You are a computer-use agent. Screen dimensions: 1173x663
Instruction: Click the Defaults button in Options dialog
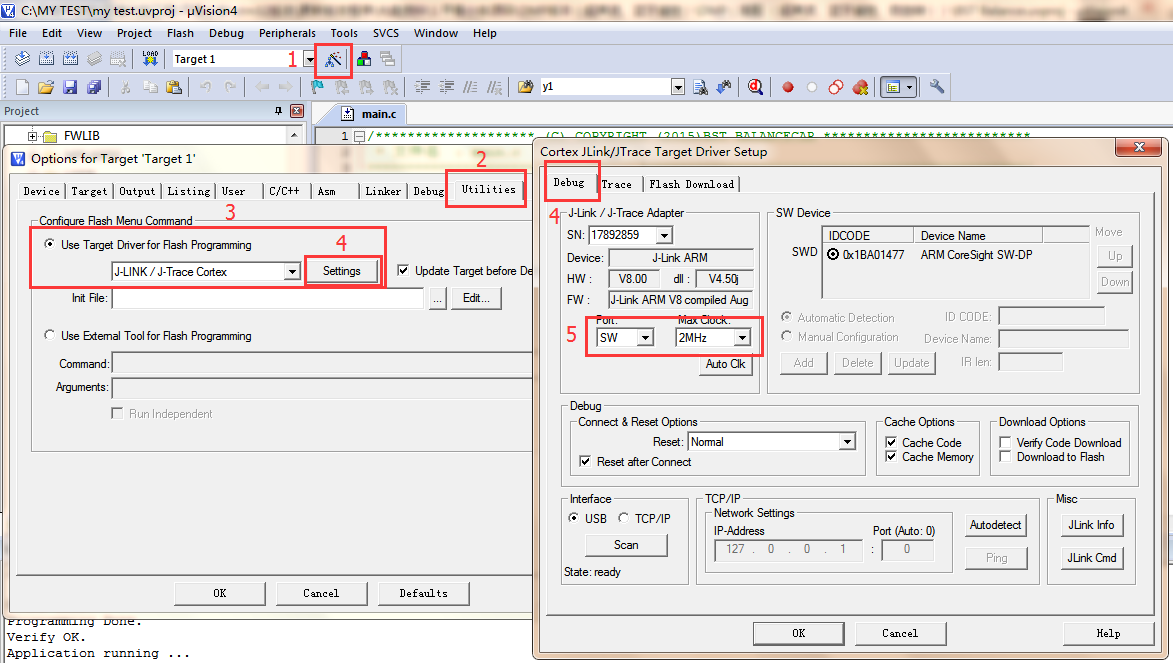423,593
